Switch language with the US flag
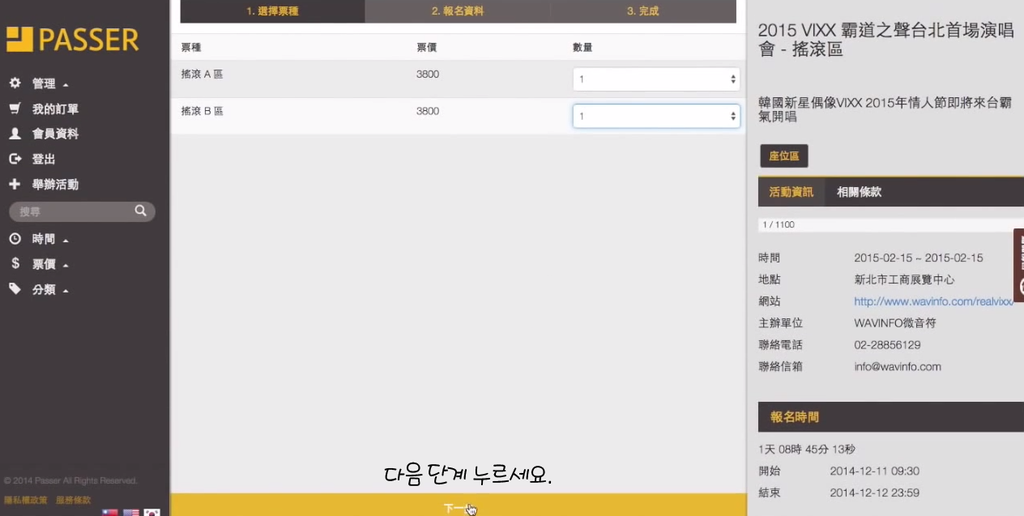 point(131,512)
